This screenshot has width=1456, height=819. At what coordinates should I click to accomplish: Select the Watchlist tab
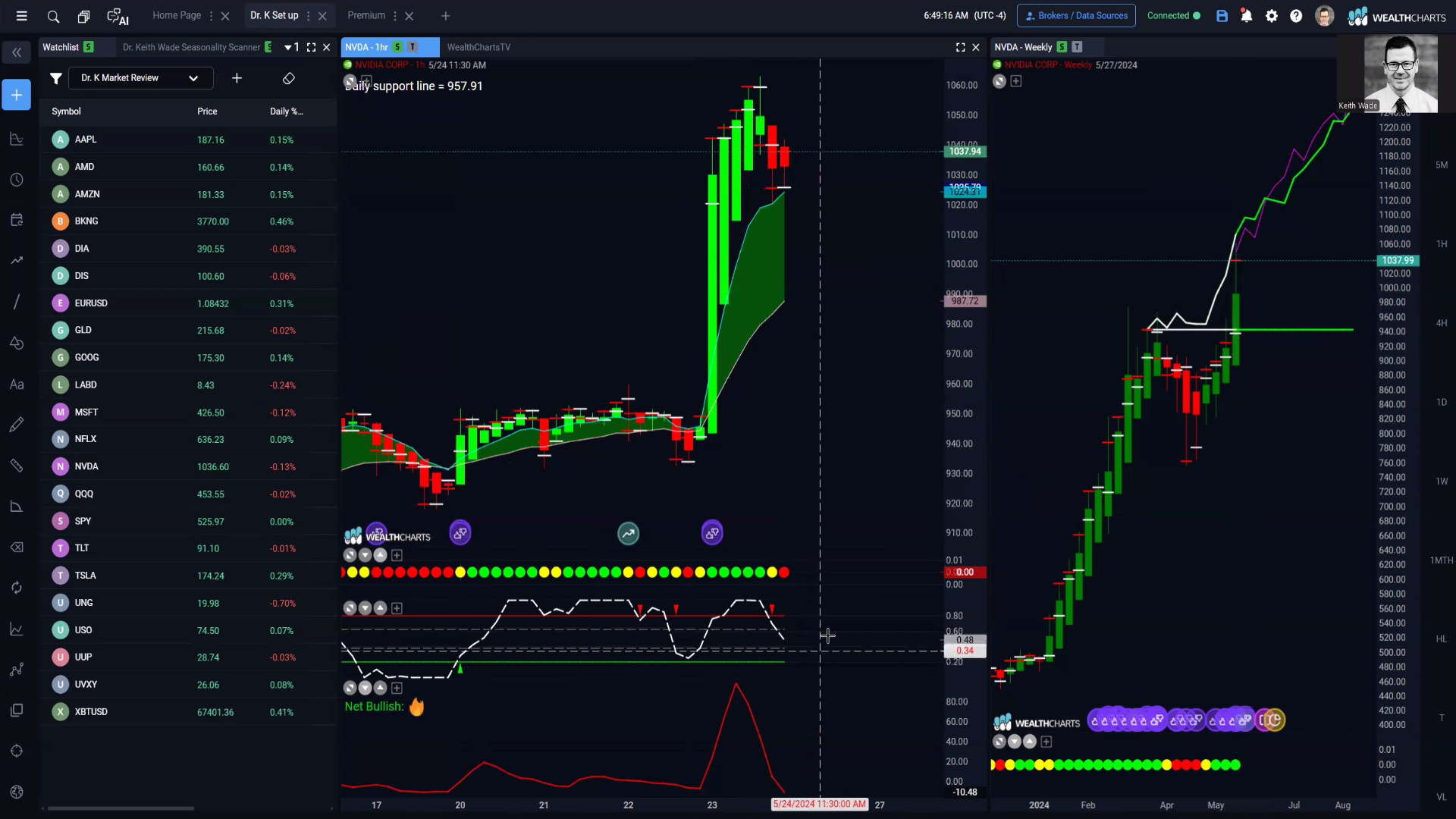(61, 47)
